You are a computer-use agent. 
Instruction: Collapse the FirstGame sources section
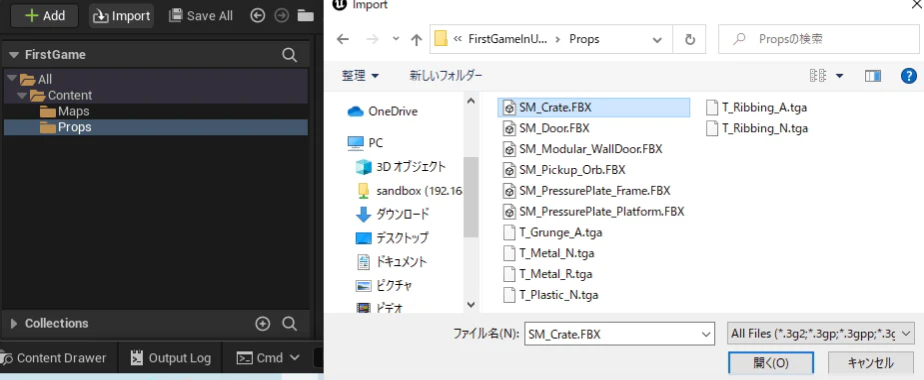[x=14, y=55]
